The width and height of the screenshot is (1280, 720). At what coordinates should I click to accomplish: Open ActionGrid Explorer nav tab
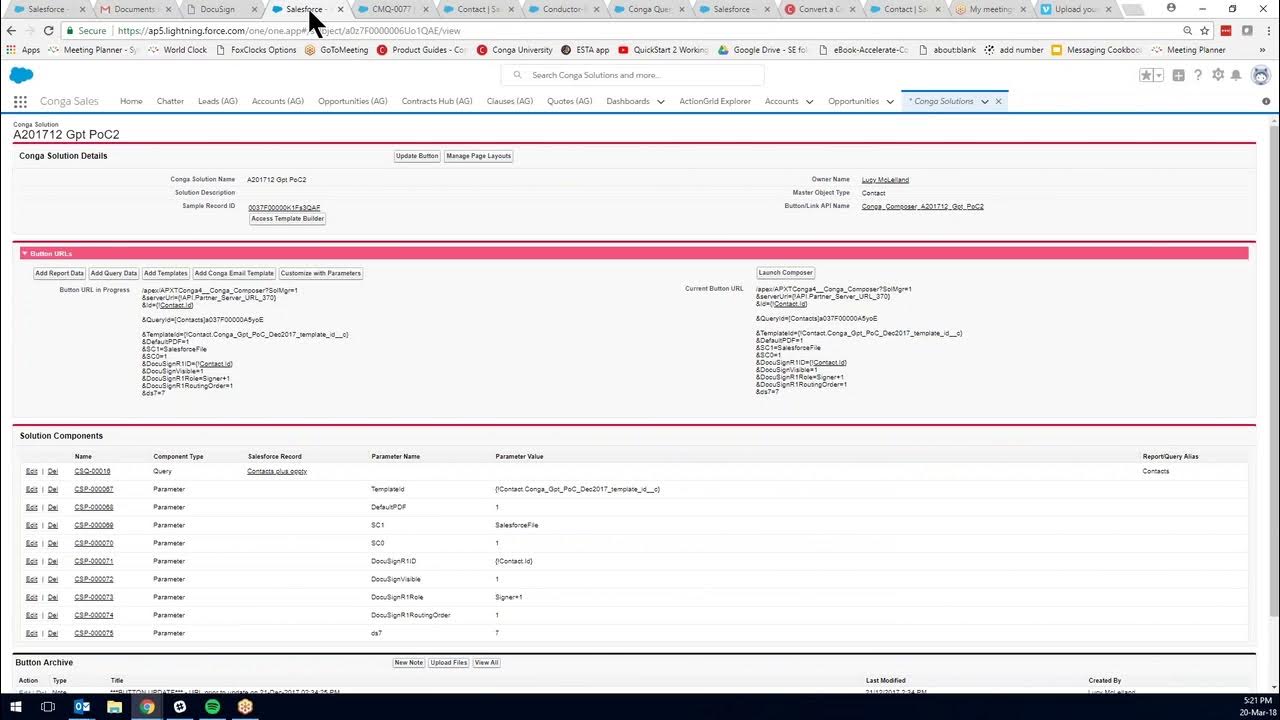(715, 101)
